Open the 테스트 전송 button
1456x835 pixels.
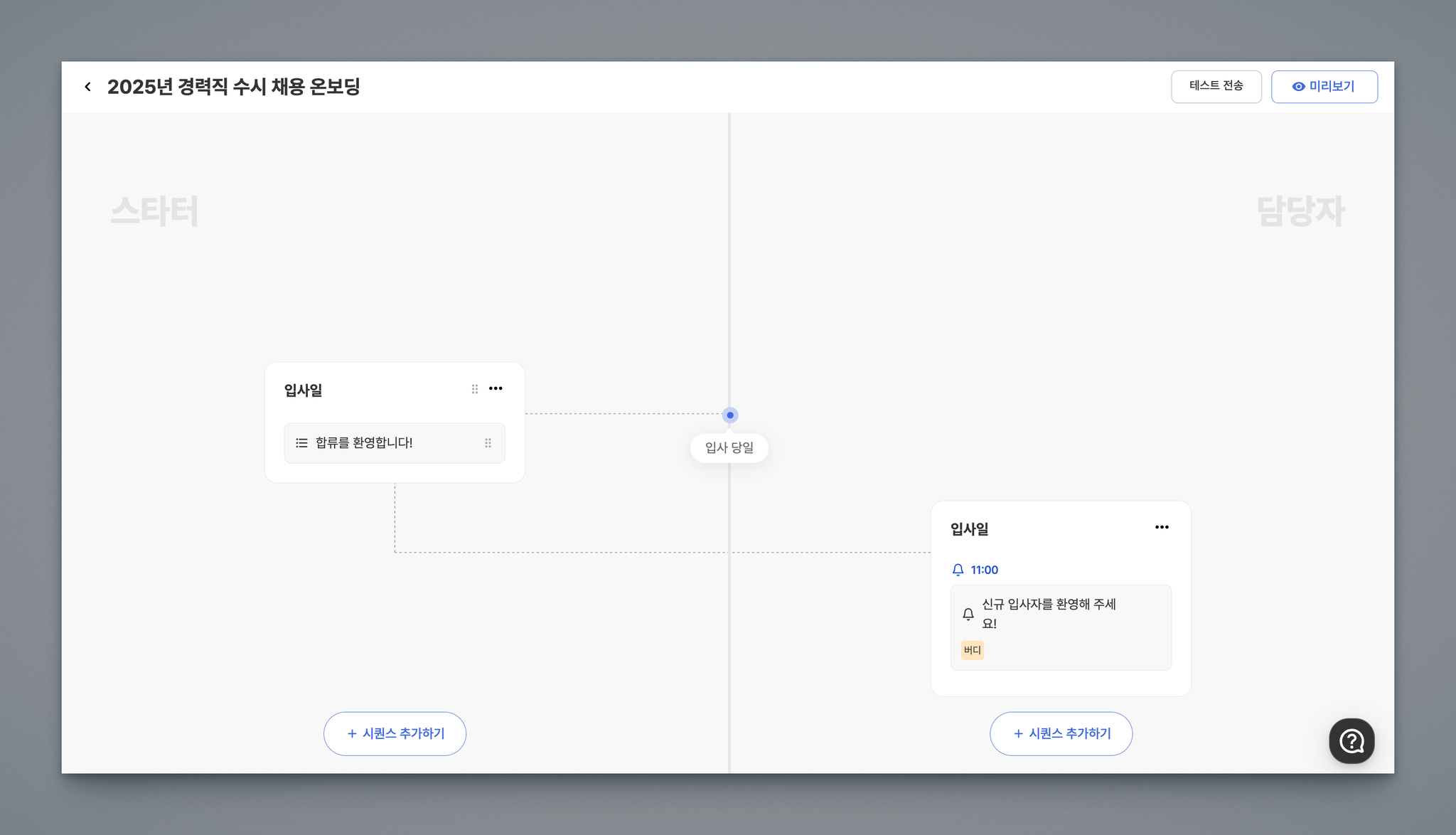tap(1216, 86)
